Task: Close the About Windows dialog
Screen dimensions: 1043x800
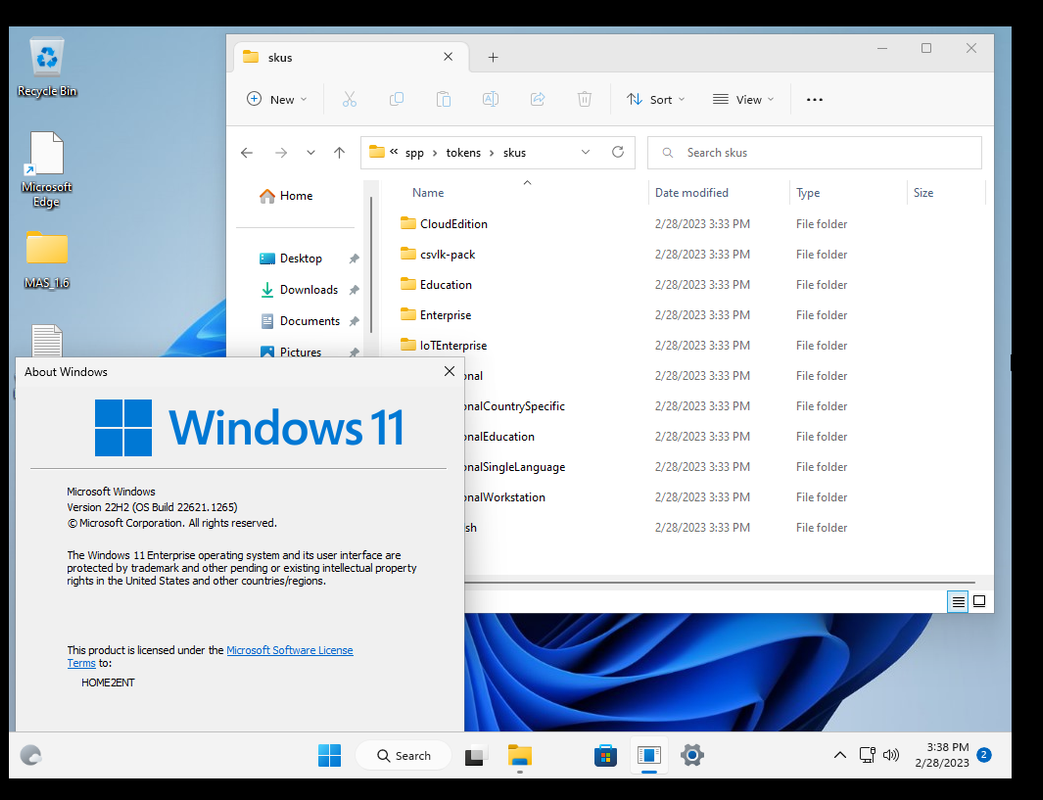Action: (x=450, y=371)
